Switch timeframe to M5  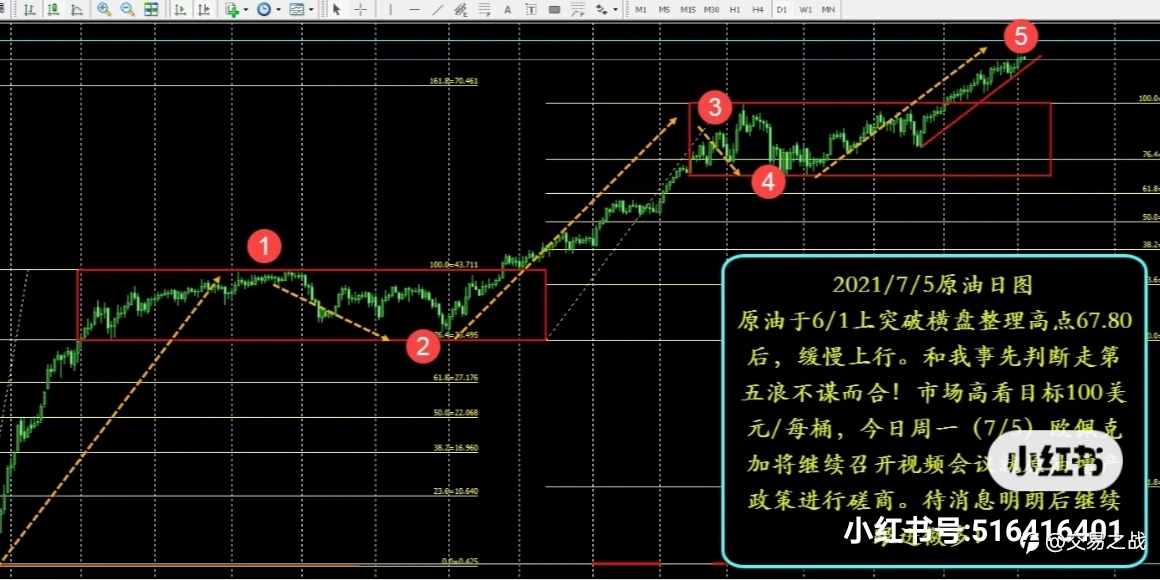click(x=664, y=10)
